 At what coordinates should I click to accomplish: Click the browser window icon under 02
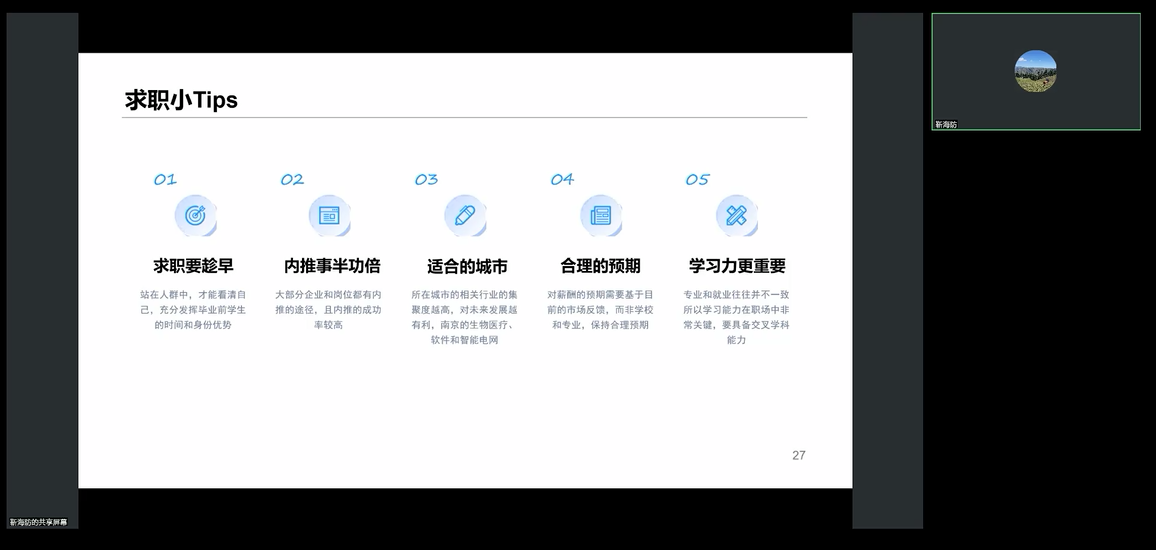tap(329, 214)
